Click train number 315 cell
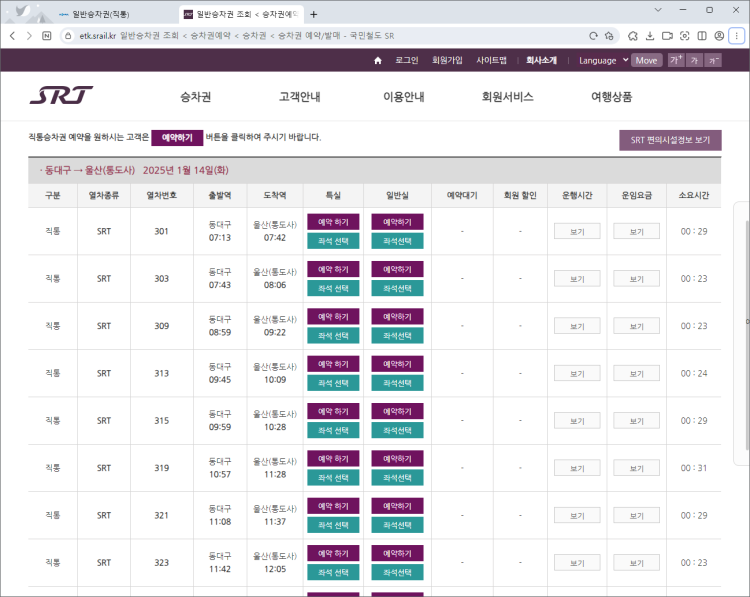 [x=162, y=420]
